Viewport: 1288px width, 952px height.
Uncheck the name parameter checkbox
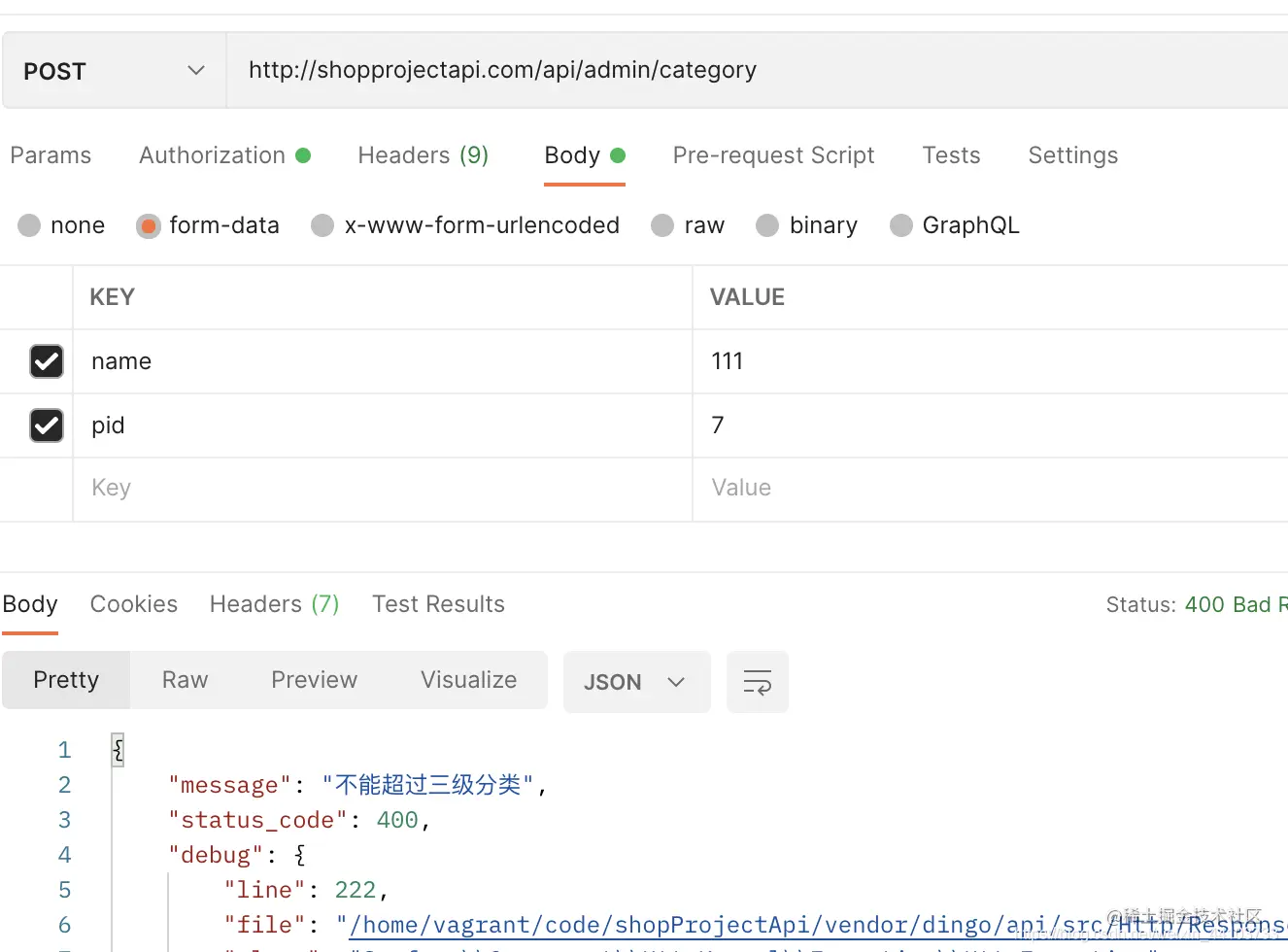point(47,361)
